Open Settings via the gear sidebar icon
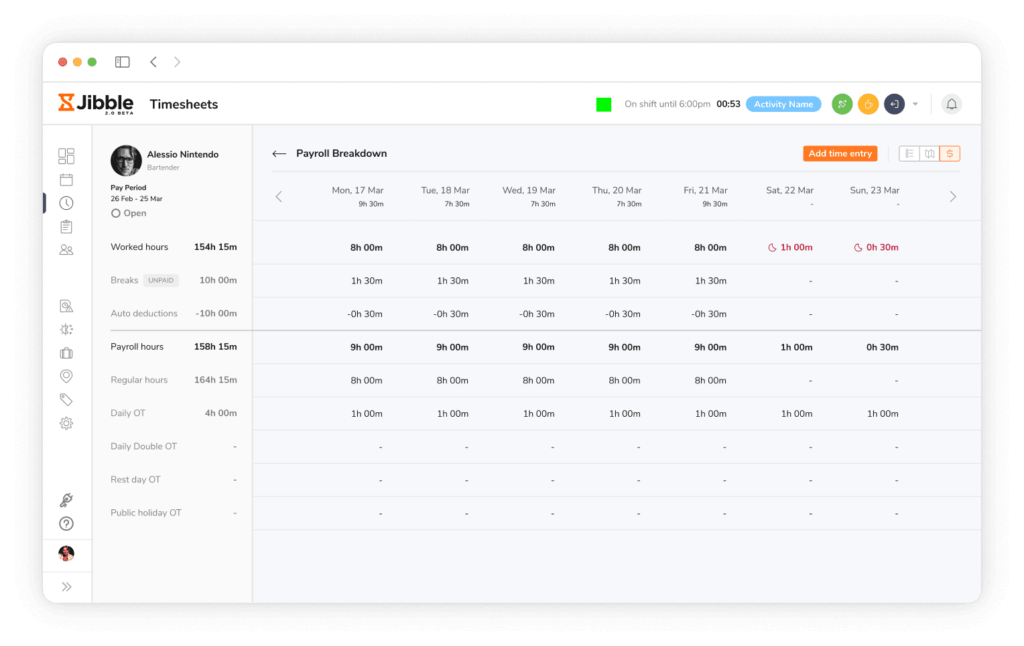This screenshot has height=646, width=1024. coord(66,423)
